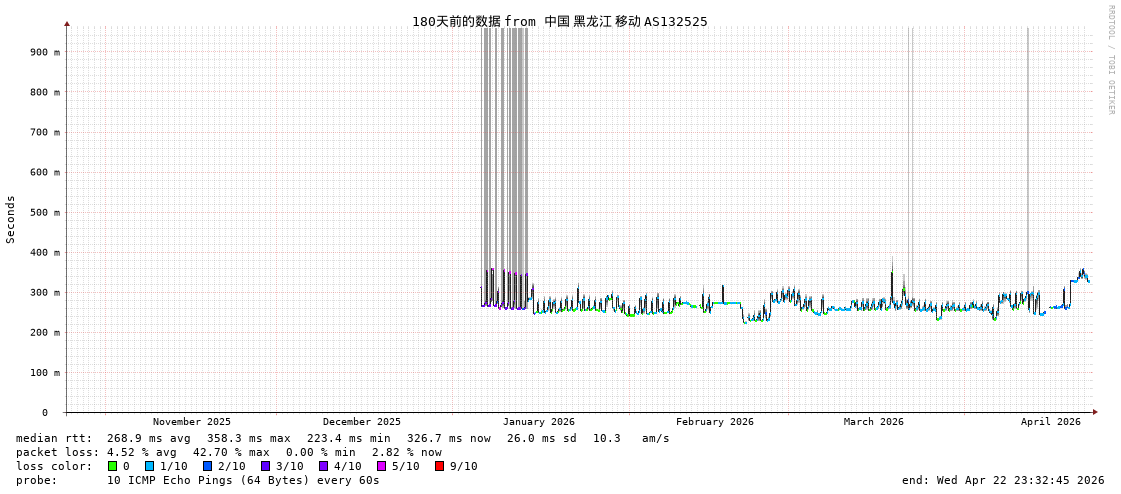The image size is (1121, 494).
Task: Click the red 9/10 loss swatch
Action: click(x=439, y=466)
